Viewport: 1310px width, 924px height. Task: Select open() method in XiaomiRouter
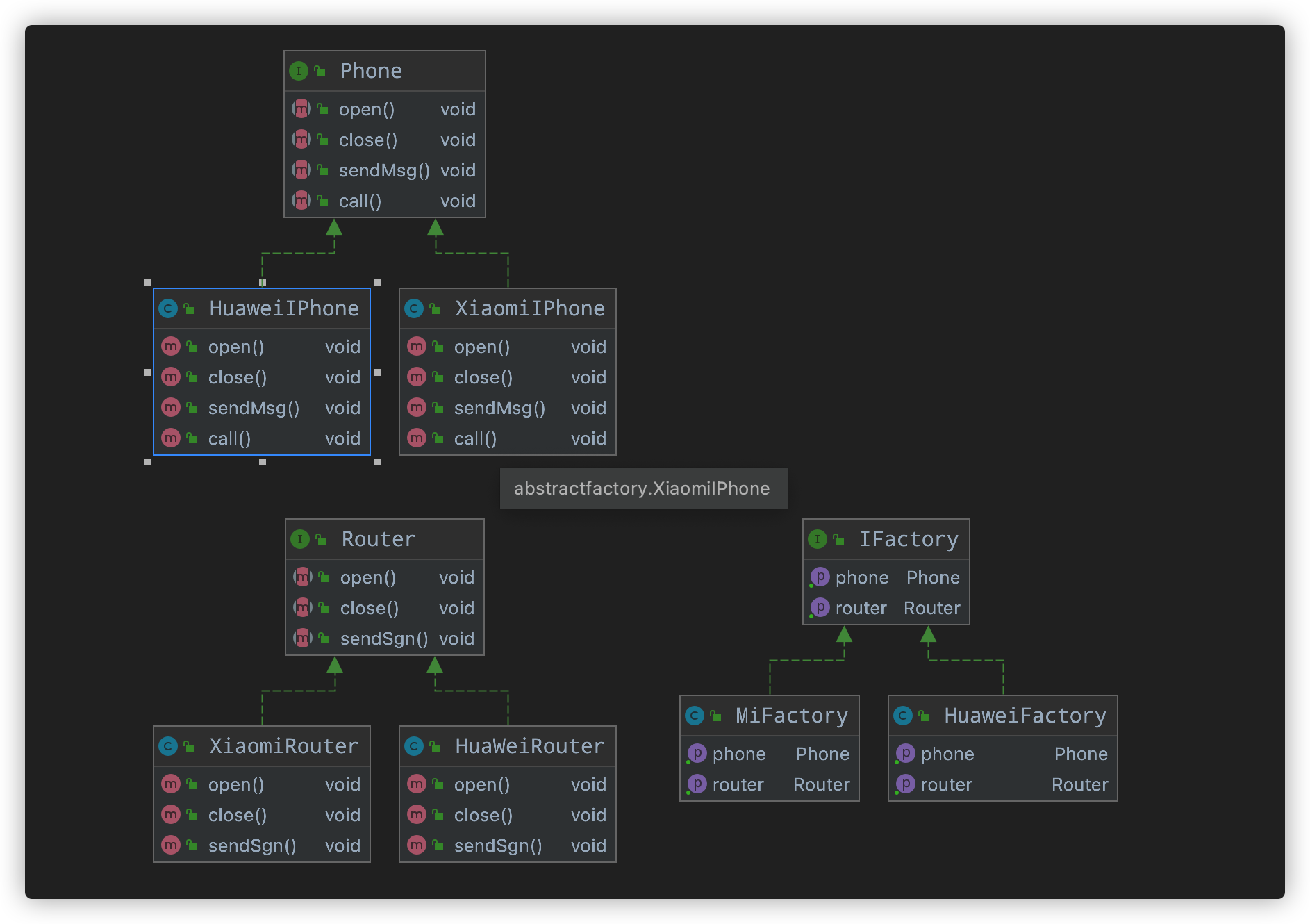[262, 784]
